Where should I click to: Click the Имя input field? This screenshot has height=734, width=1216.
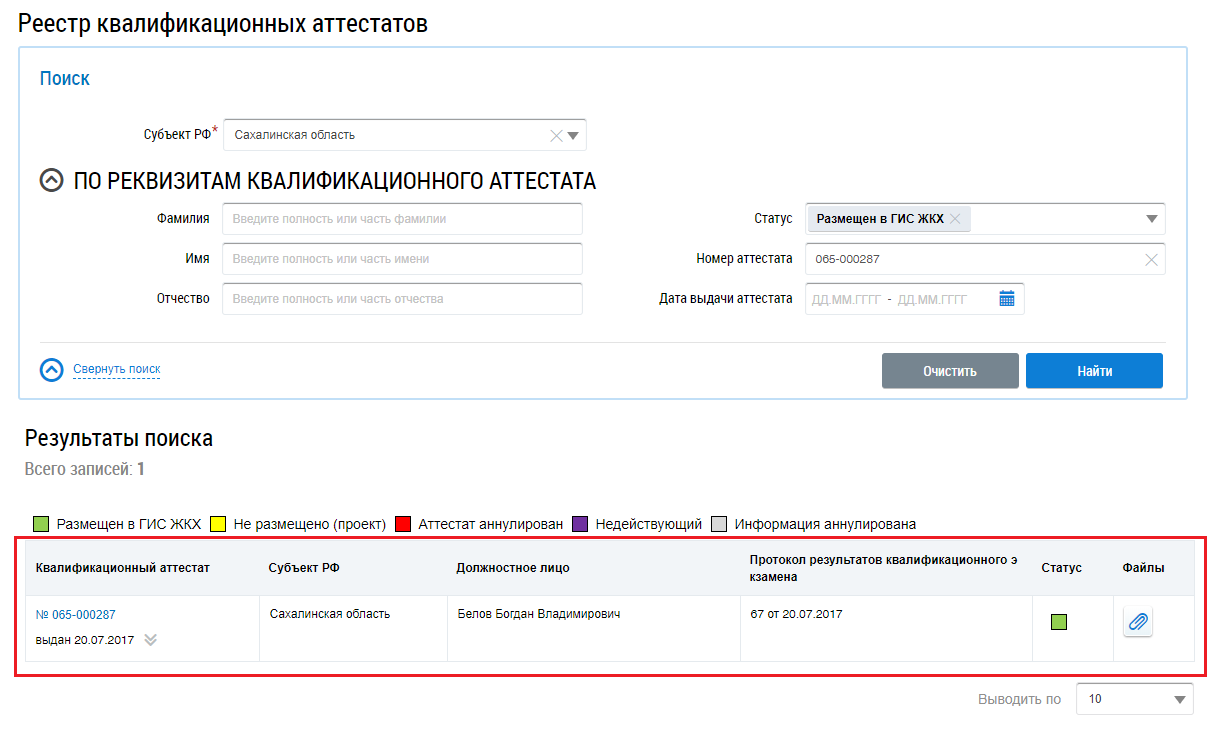[402, 259]
